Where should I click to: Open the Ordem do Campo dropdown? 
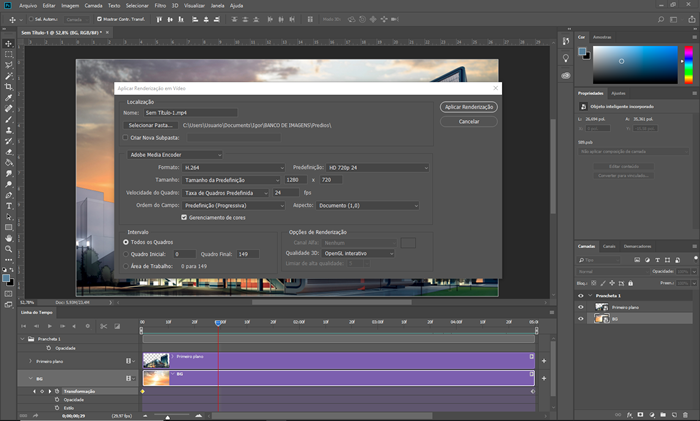tap(233, 205)
